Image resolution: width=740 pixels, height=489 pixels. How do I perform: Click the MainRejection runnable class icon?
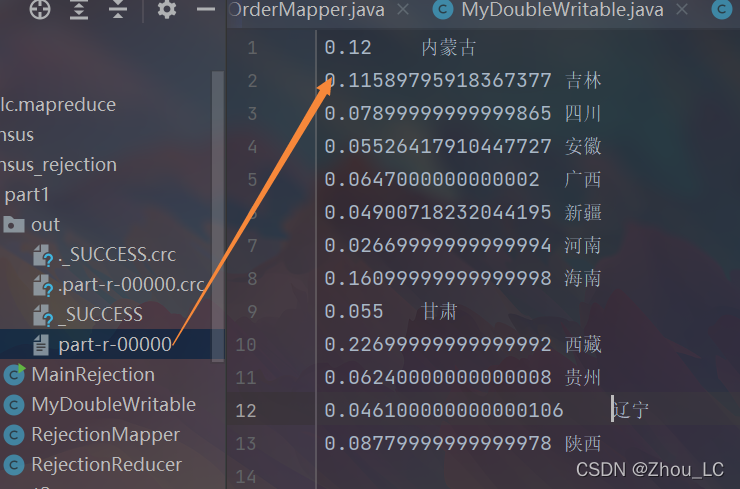coord(14,375)
